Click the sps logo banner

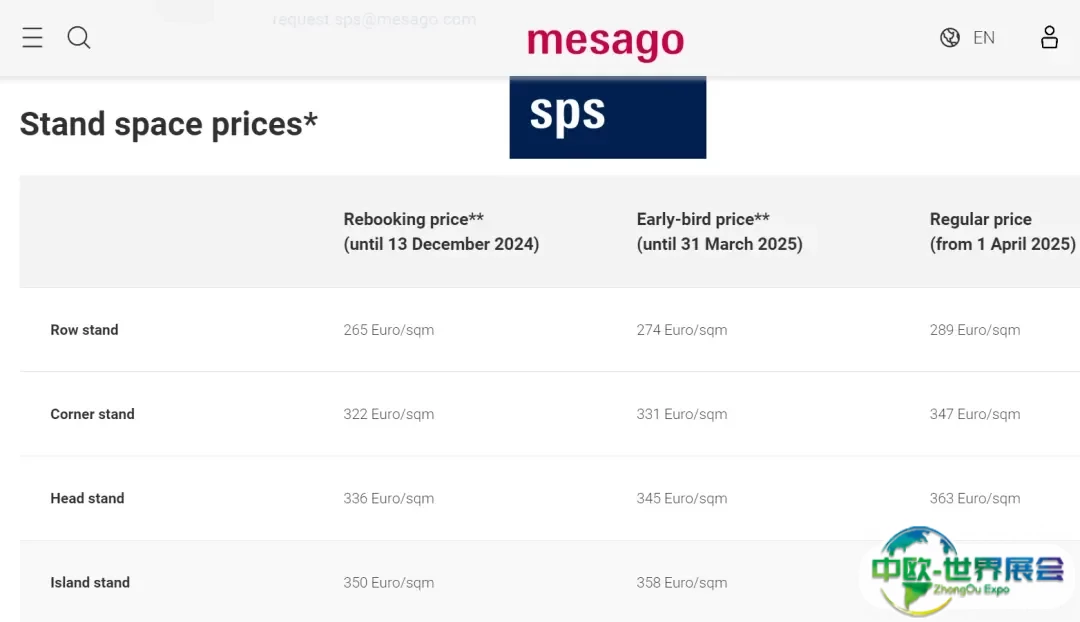pos(607,116)
